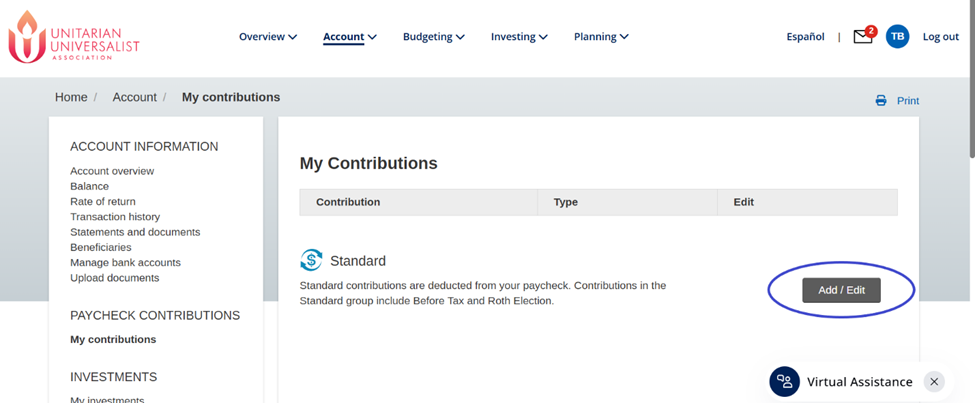Screen dimensions: 975x403
Task: Open the Planning menu
Action: click(601, 37)
